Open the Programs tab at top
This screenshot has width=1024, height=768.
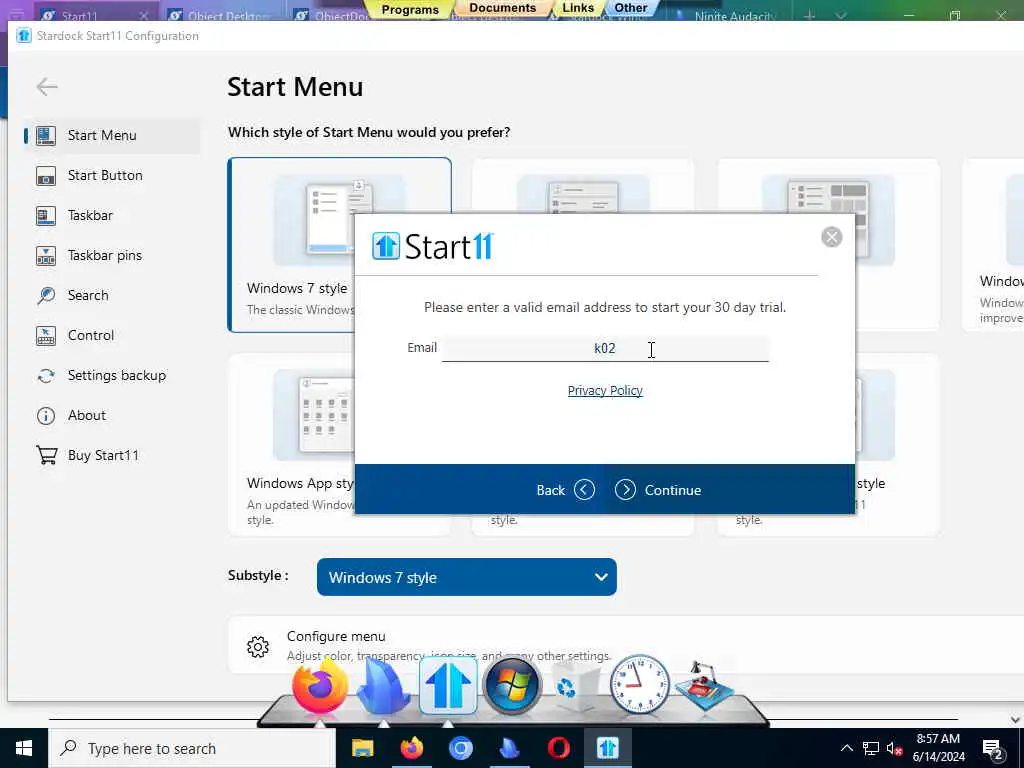coord(410,9)
